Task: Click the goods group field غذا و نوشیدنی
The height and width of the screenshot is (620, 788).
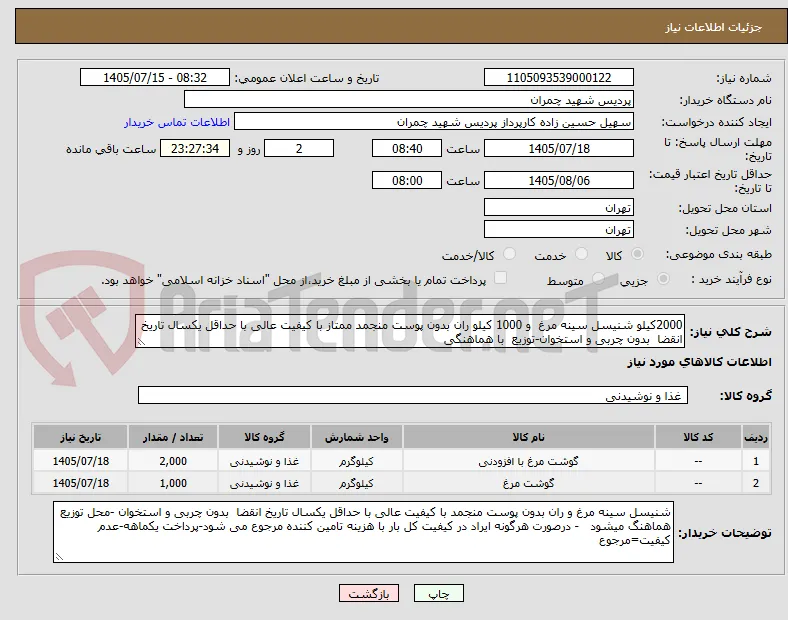Action: click(413, 395)
